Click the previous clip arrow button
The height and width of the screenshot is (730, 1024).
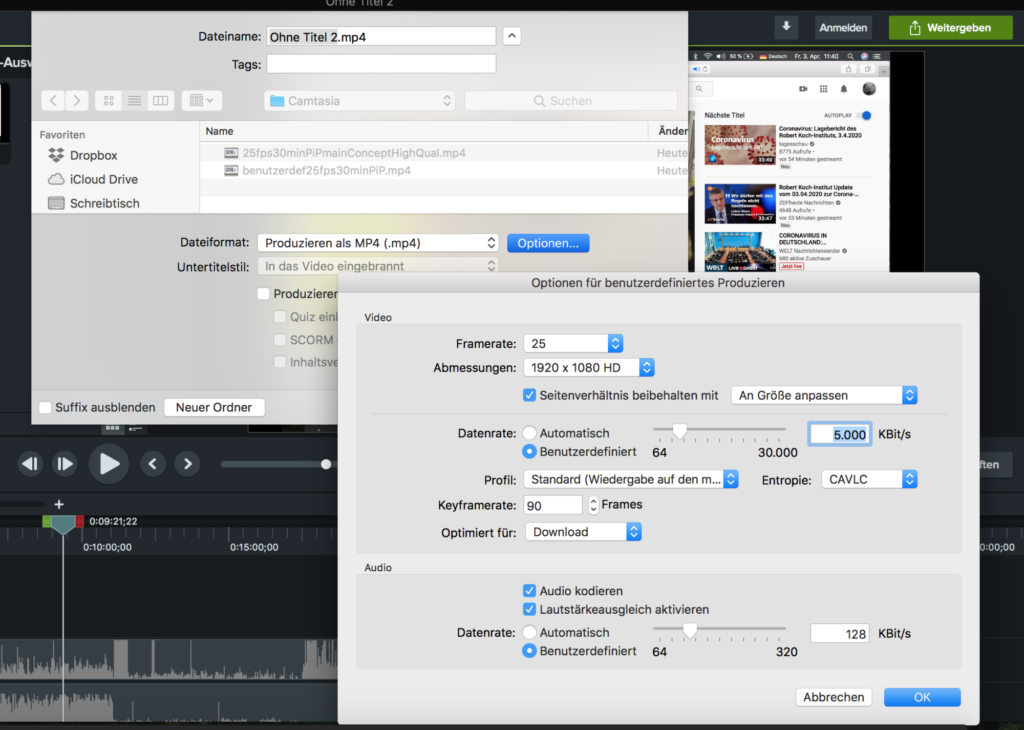click(x=153, y=464)
